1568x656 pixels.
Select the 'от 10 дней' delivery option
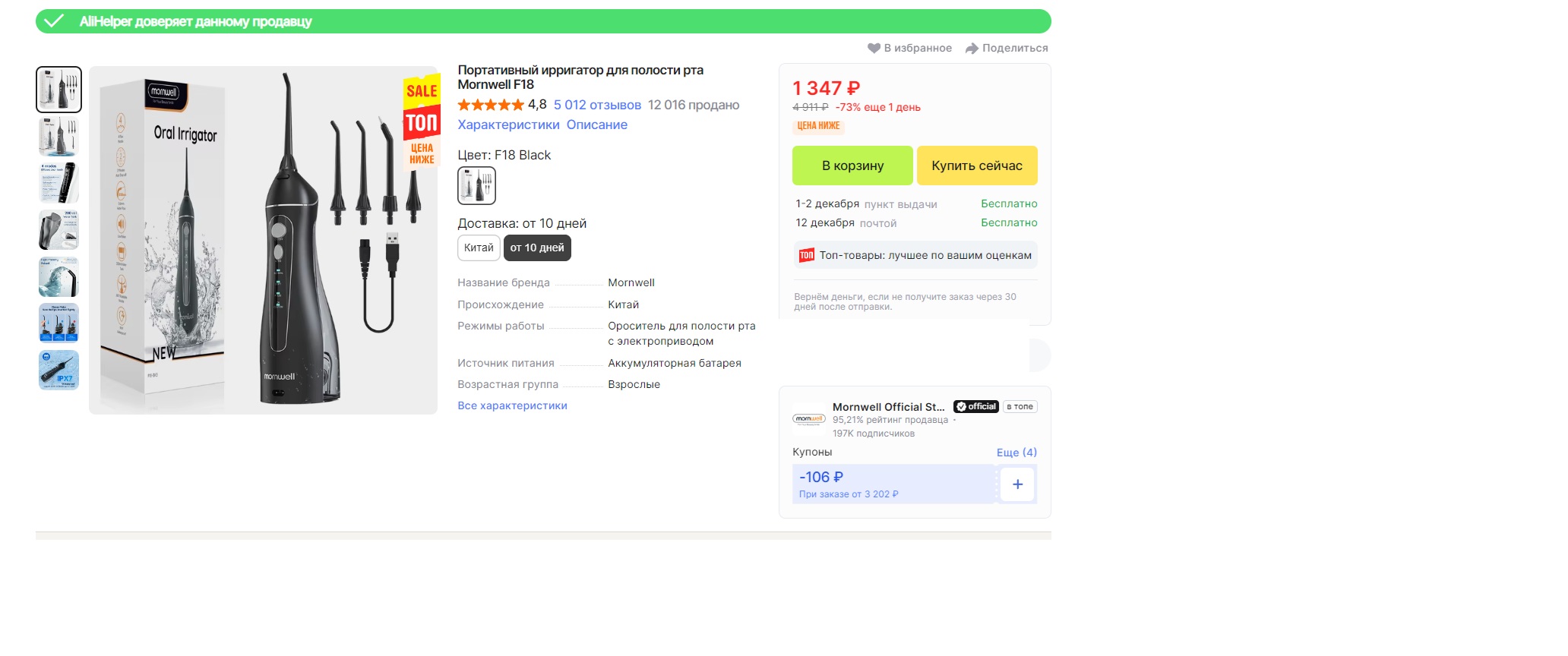pos(537,248)
